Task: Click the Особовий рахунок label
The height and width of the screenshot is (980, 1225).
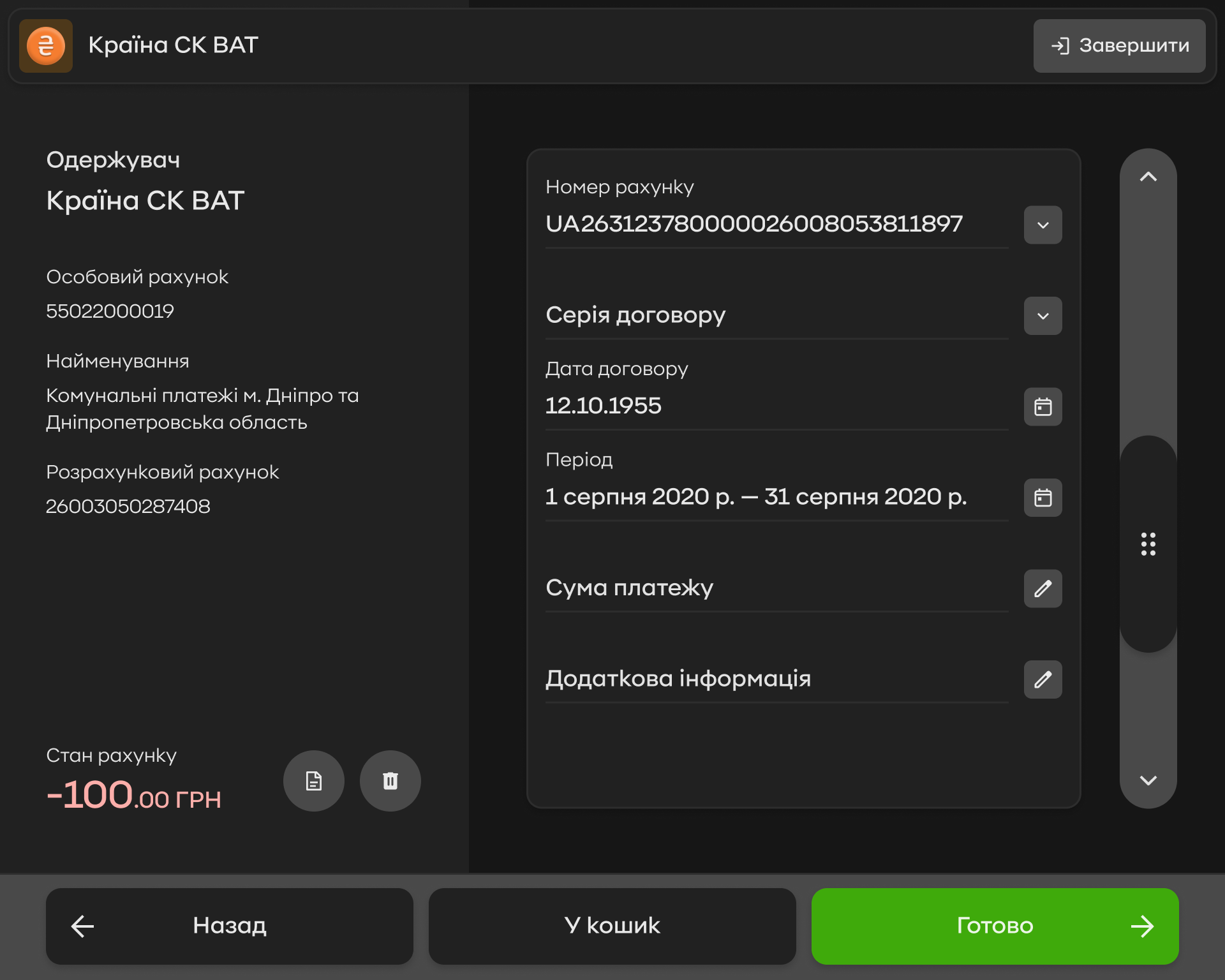Action: point(137,277)
